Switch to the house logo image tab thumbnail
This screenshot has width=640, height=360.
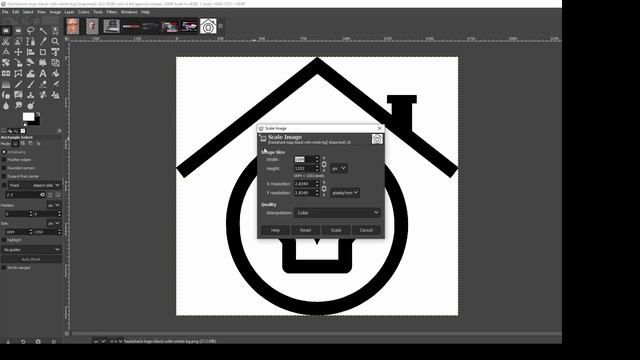click(x=208, y=27)
